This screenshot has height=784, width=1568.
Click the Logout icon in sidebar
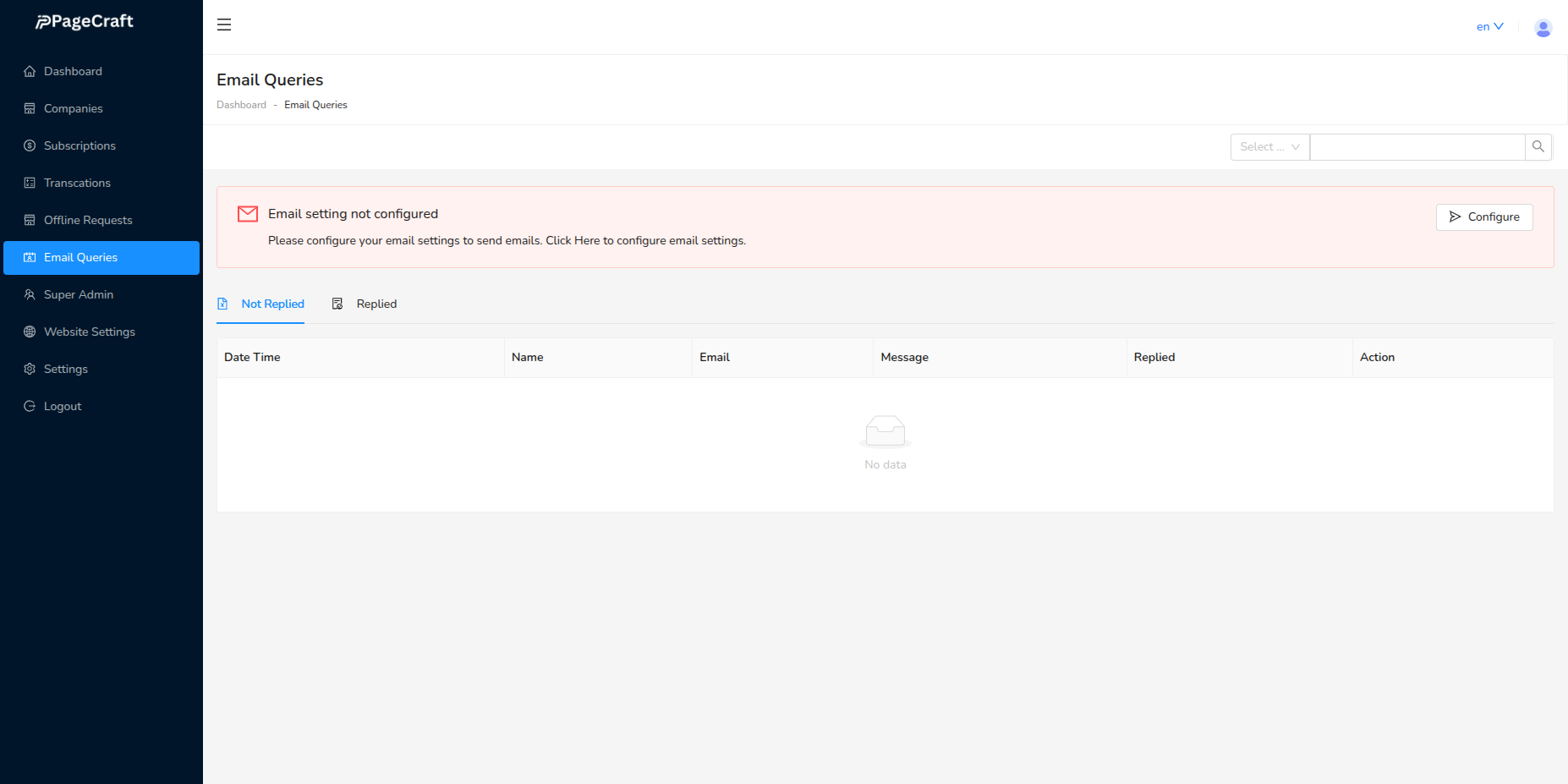[x=30, y=407]
